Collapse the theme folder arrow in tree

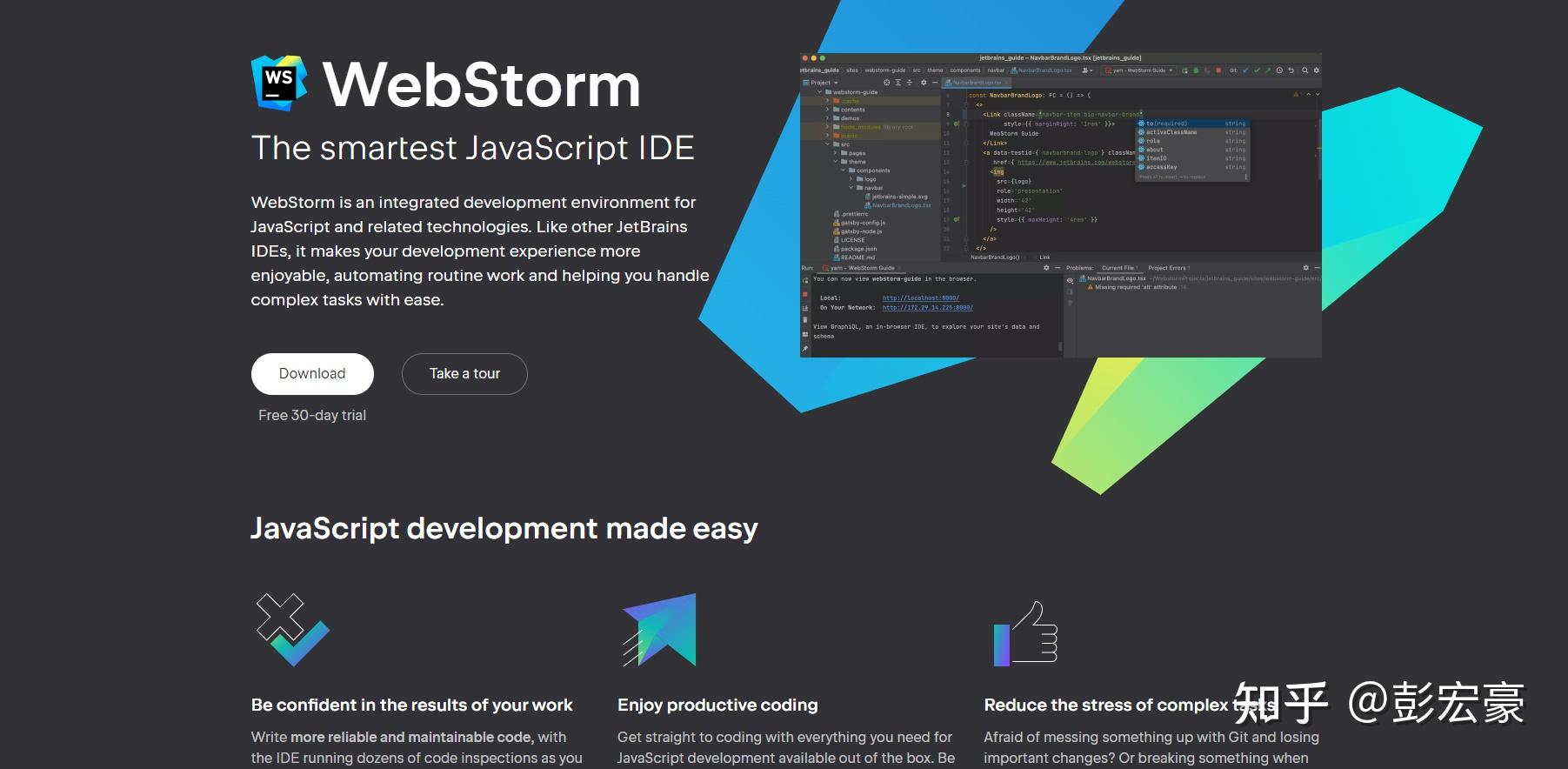[835, 162]
